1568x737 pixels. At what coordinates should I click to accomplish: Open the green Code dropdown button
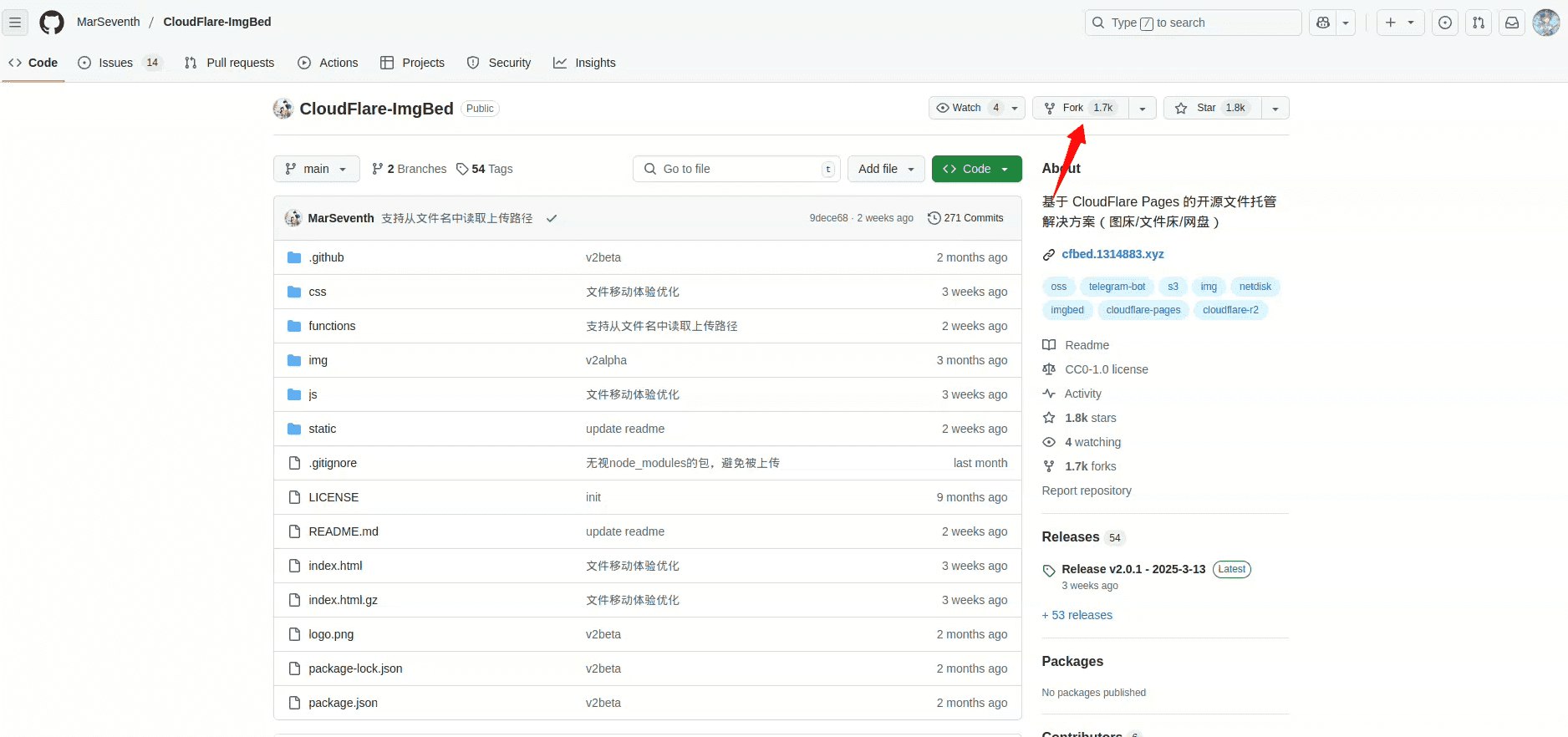click(x=976, y=169)
